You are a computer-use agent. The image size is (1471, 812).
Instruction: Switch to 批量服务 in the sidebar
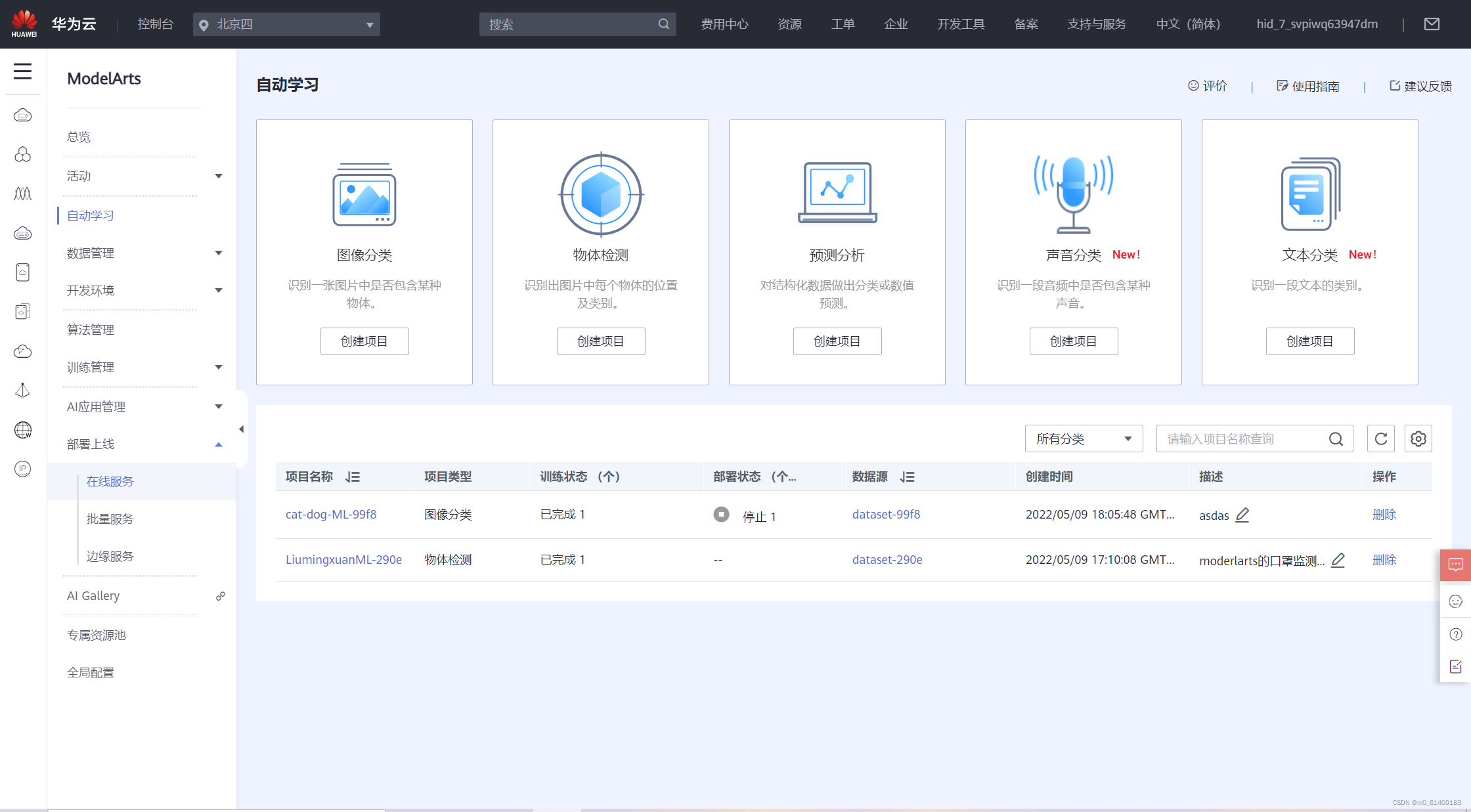point(112,518)
